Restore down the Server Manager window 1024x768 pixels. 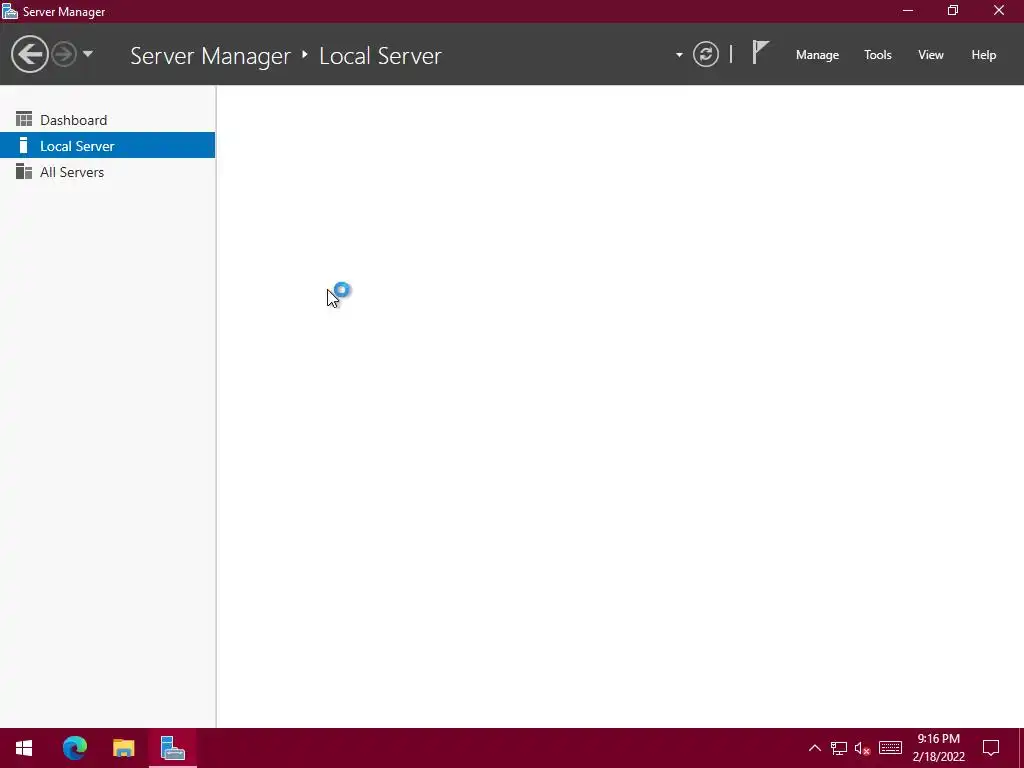(x=953, y=11)
